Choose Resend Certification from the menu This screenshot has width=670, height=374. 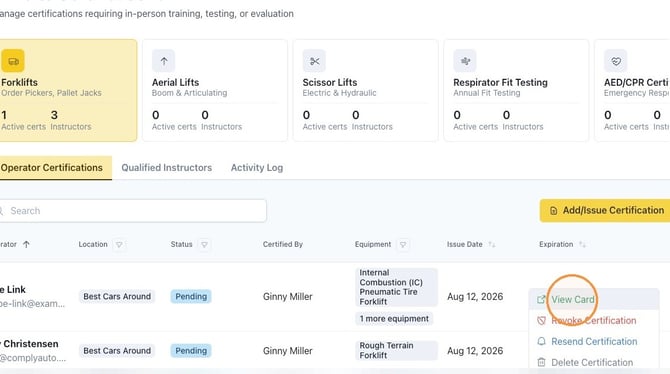tap(594, 342)
